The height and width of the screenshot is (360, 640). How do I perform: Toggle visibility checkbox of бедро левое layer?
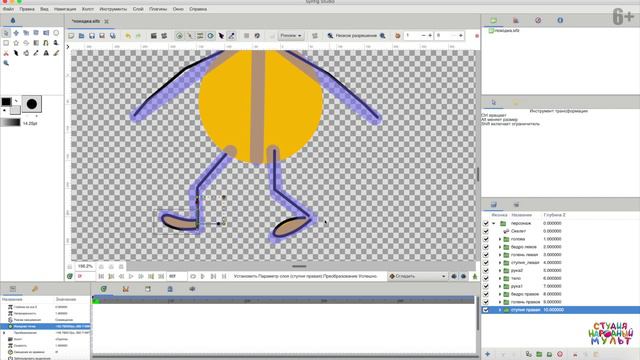486,247
